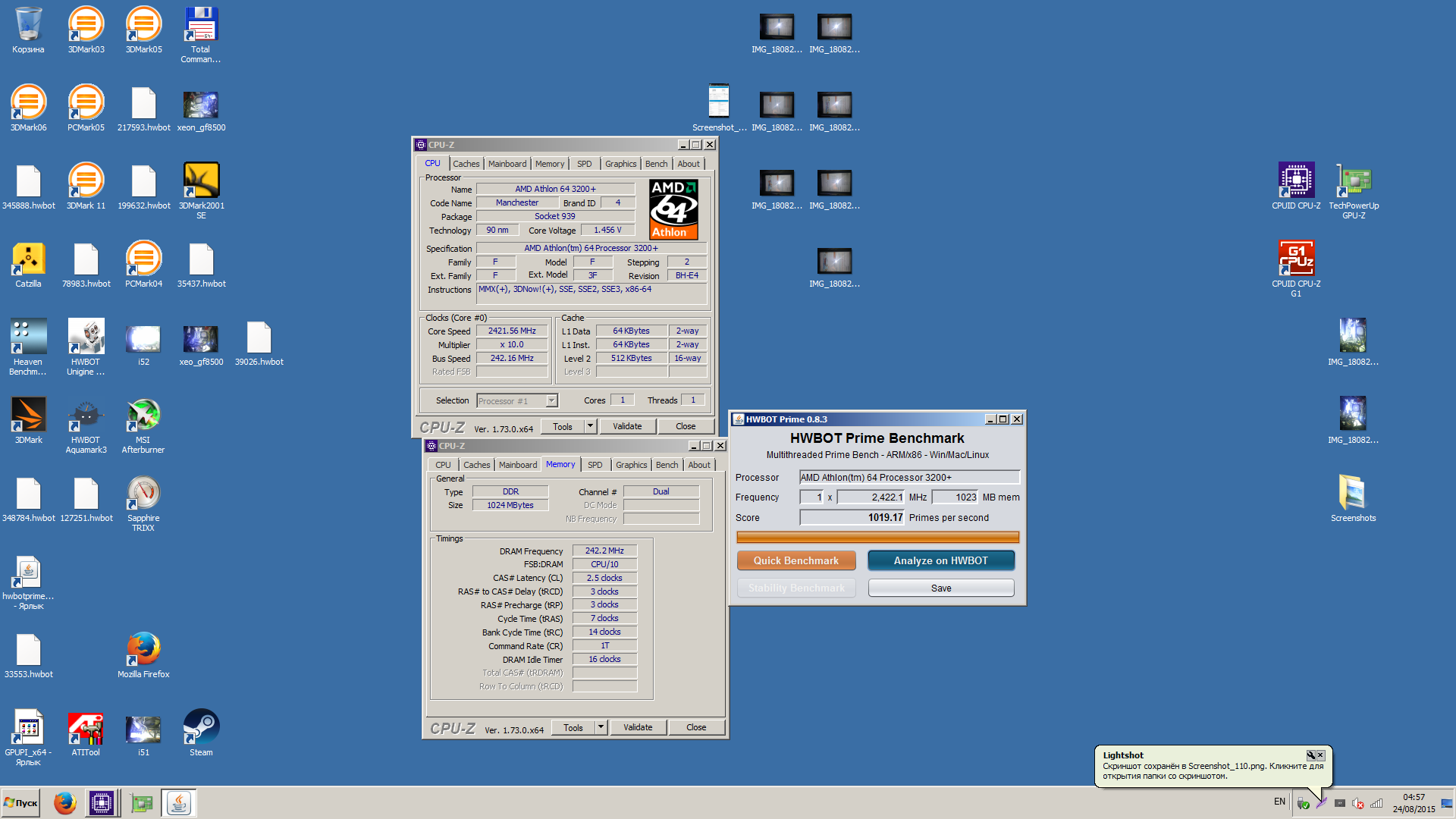The image size is (1456, 819).
Task: Launch the CPUID CPU-Z desktop icon
Action: click(x=1296, y=187)
